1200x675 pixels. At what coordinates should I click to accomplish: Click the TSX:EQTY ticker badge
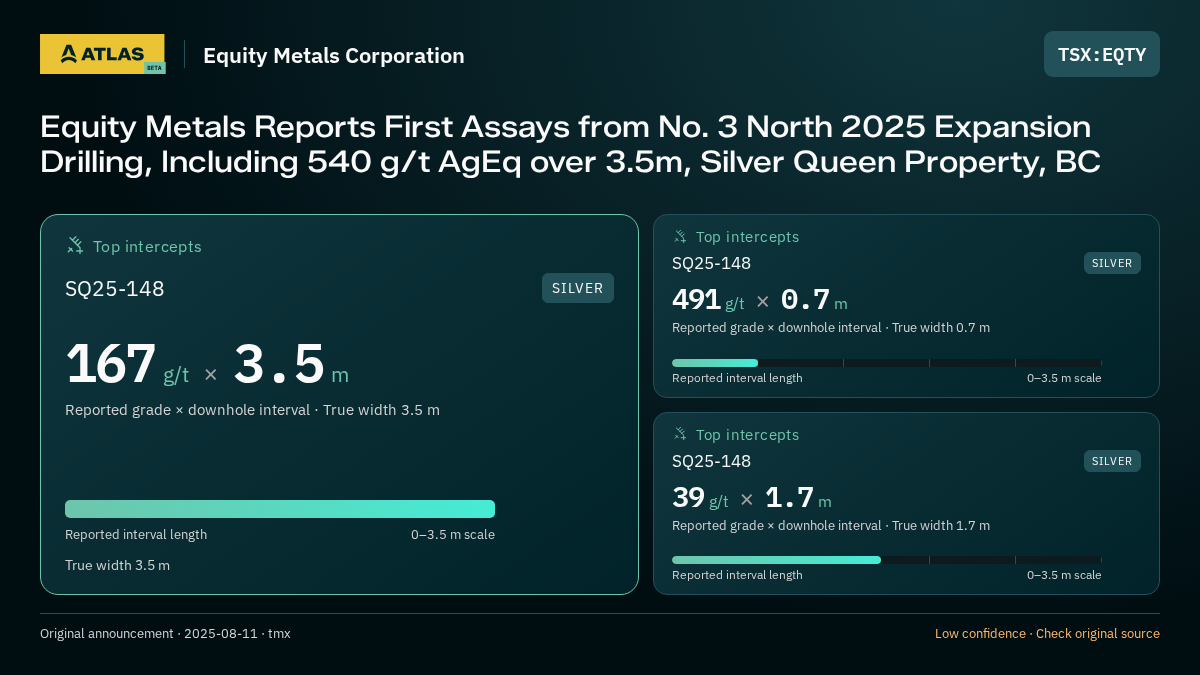click(x=1102, y=54)
